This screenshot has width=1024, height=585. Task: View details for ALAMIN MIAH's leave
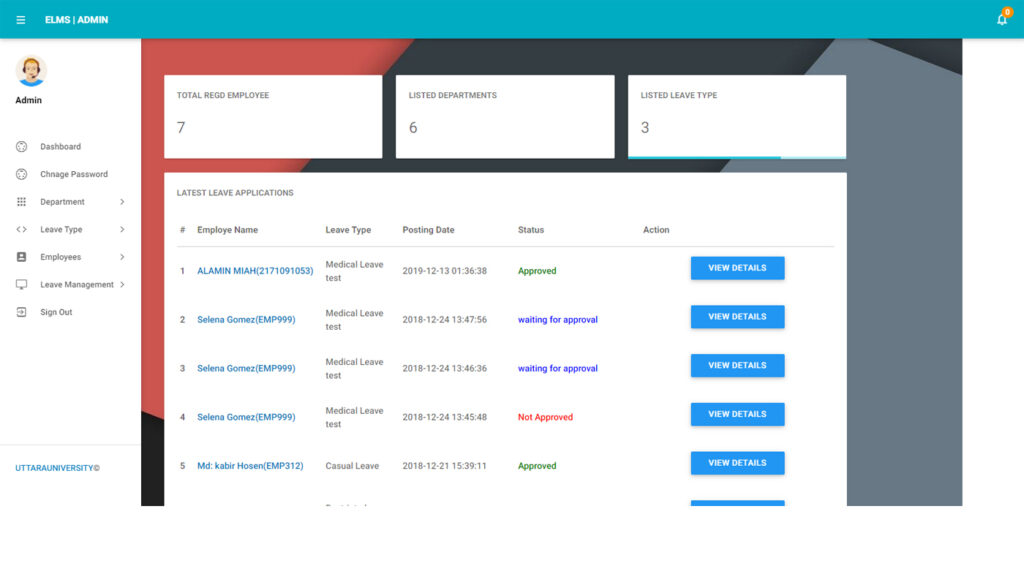[x=737, y=268]
